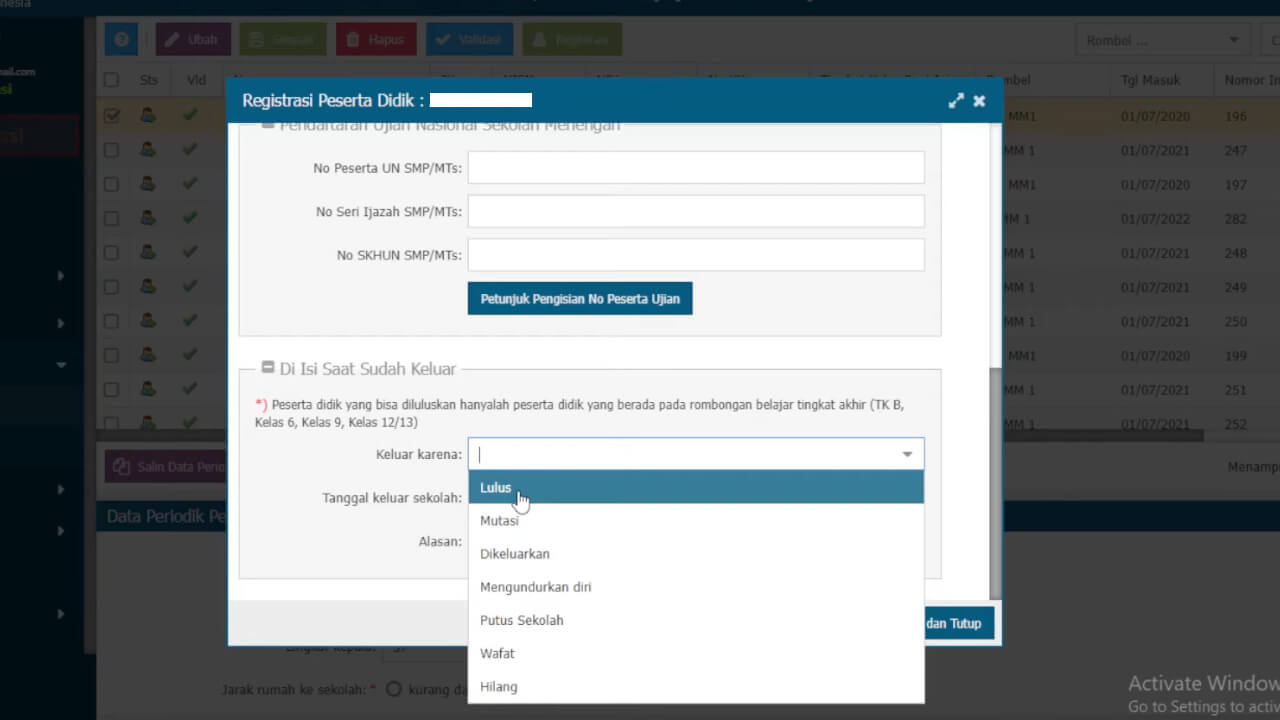Choose Dikeluarkan from the list
1280x720 pixels.
(696, 553)
